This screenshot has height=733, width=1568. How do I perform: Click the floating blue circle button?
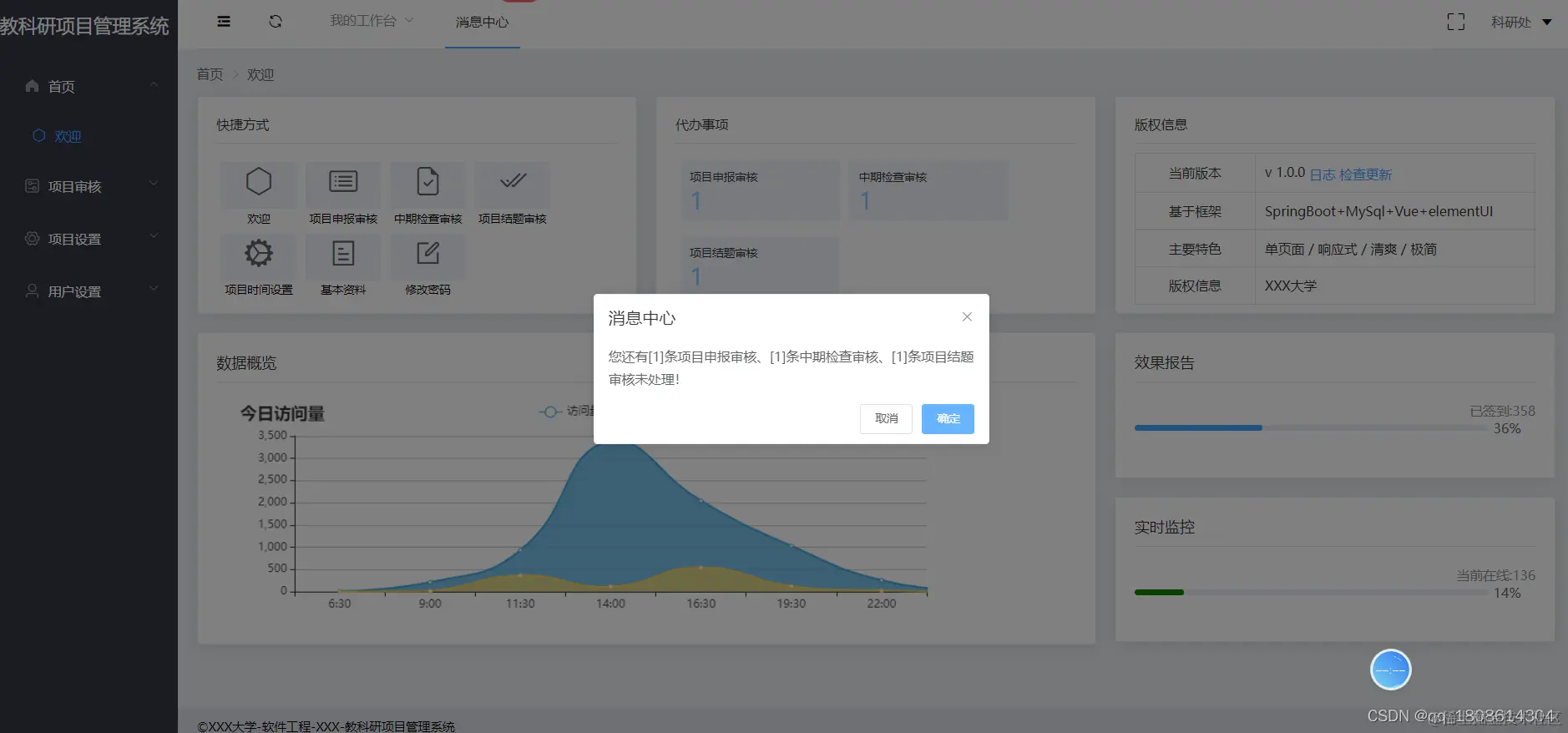pos(1390,670)
